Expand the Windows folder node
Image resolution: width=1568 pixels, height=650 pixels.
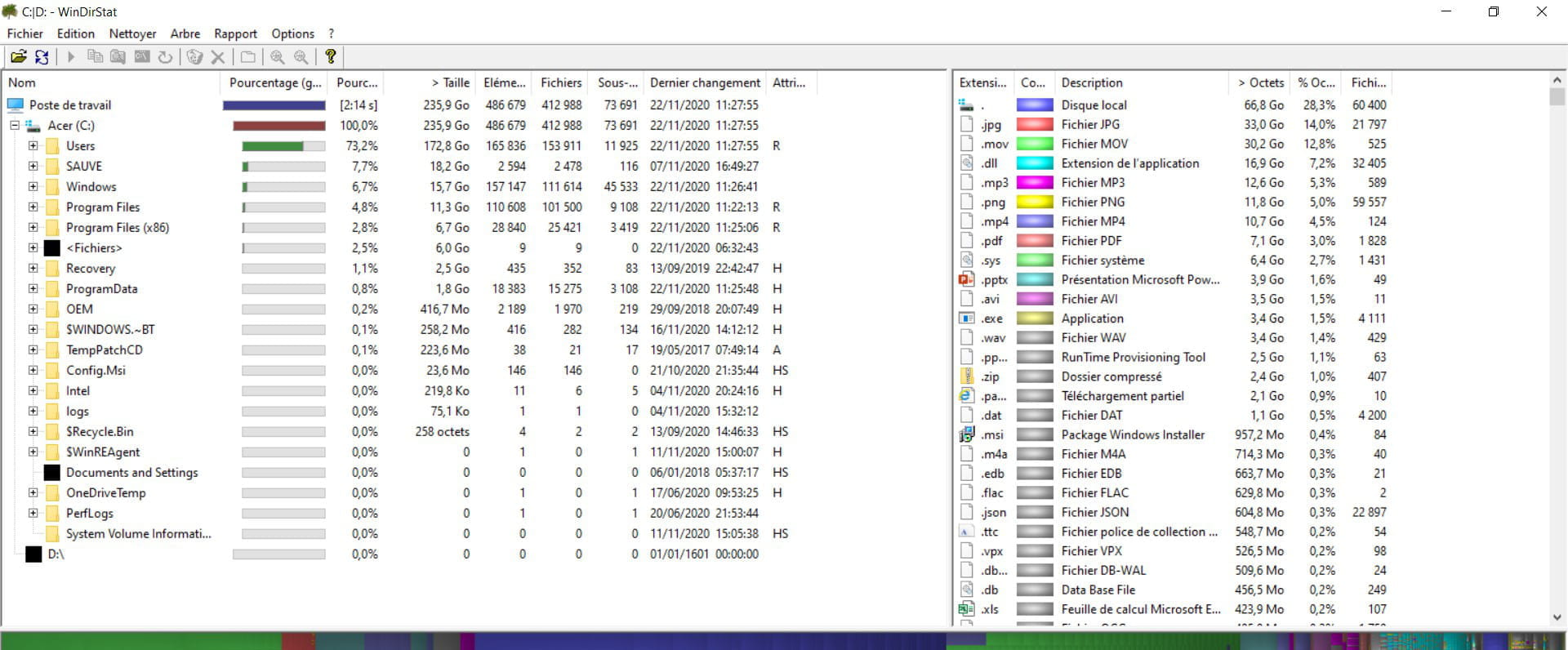tap(33, 186)
